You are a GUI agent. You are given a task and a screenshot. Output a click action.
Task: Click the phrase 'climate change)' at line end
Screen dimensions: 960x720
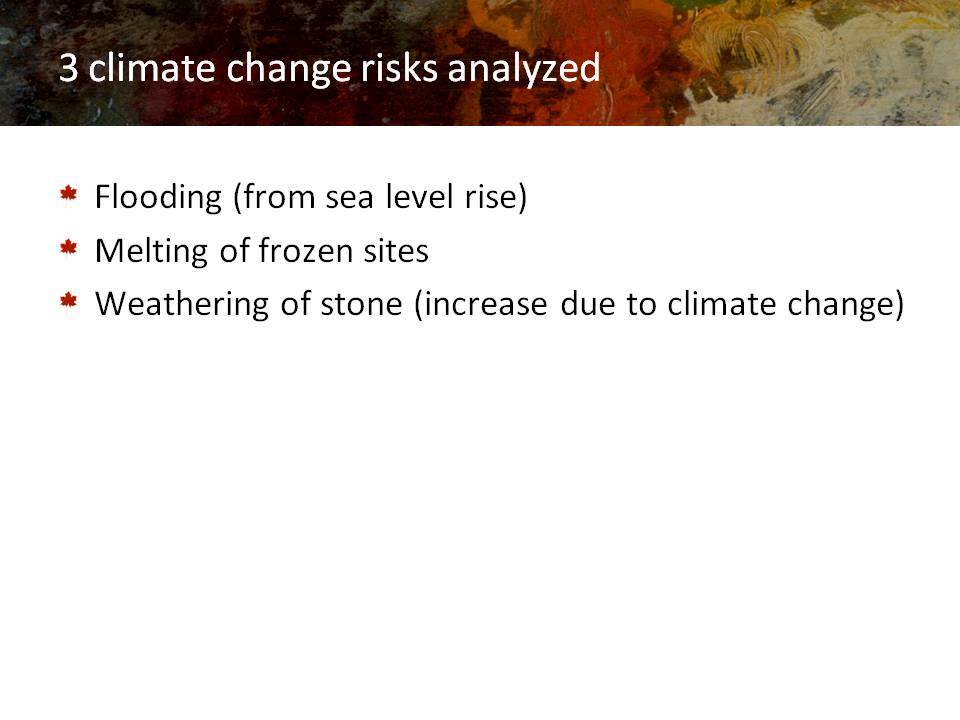pos(786,304)
